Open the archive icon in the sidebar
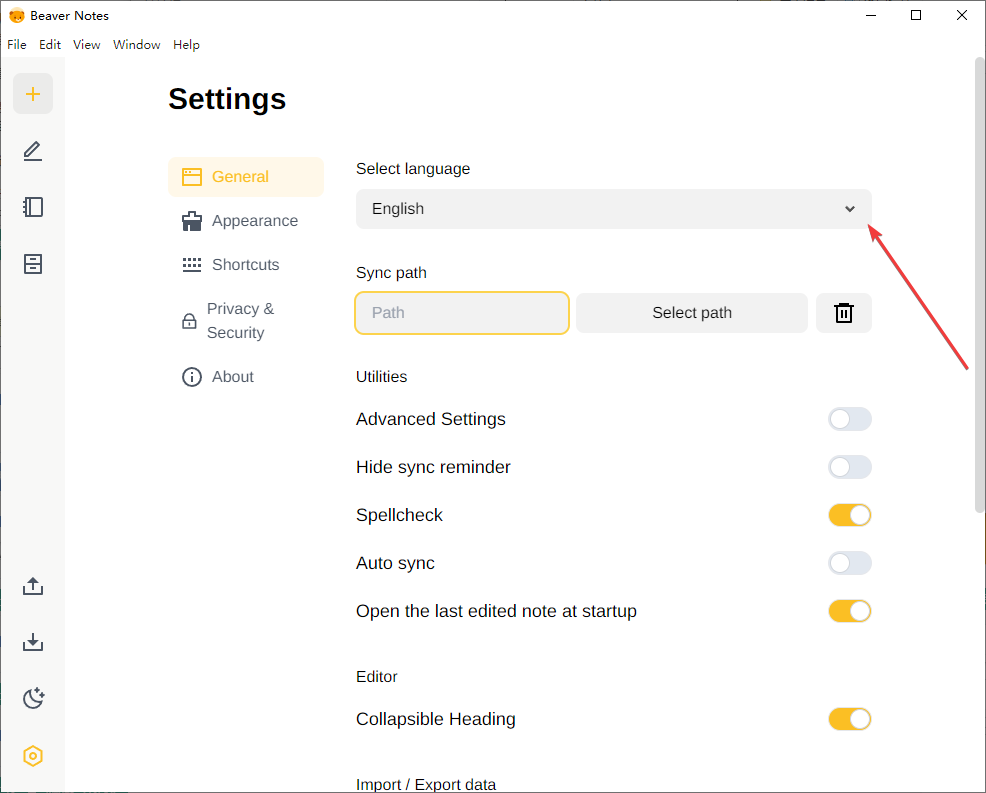 (33, 264)
